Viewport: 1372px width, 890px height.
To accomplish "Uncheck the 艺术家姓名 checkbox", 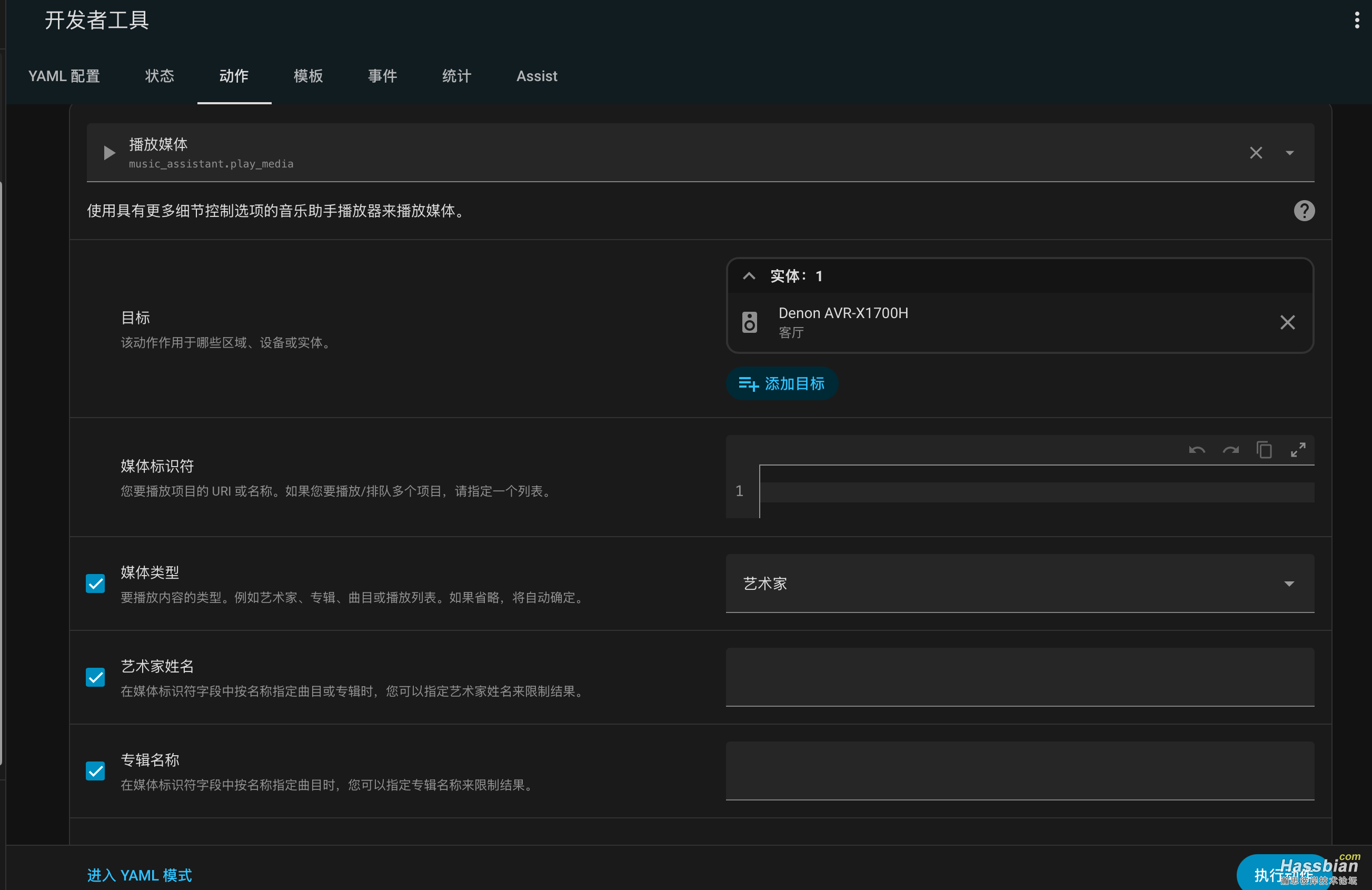I will 96,677.
